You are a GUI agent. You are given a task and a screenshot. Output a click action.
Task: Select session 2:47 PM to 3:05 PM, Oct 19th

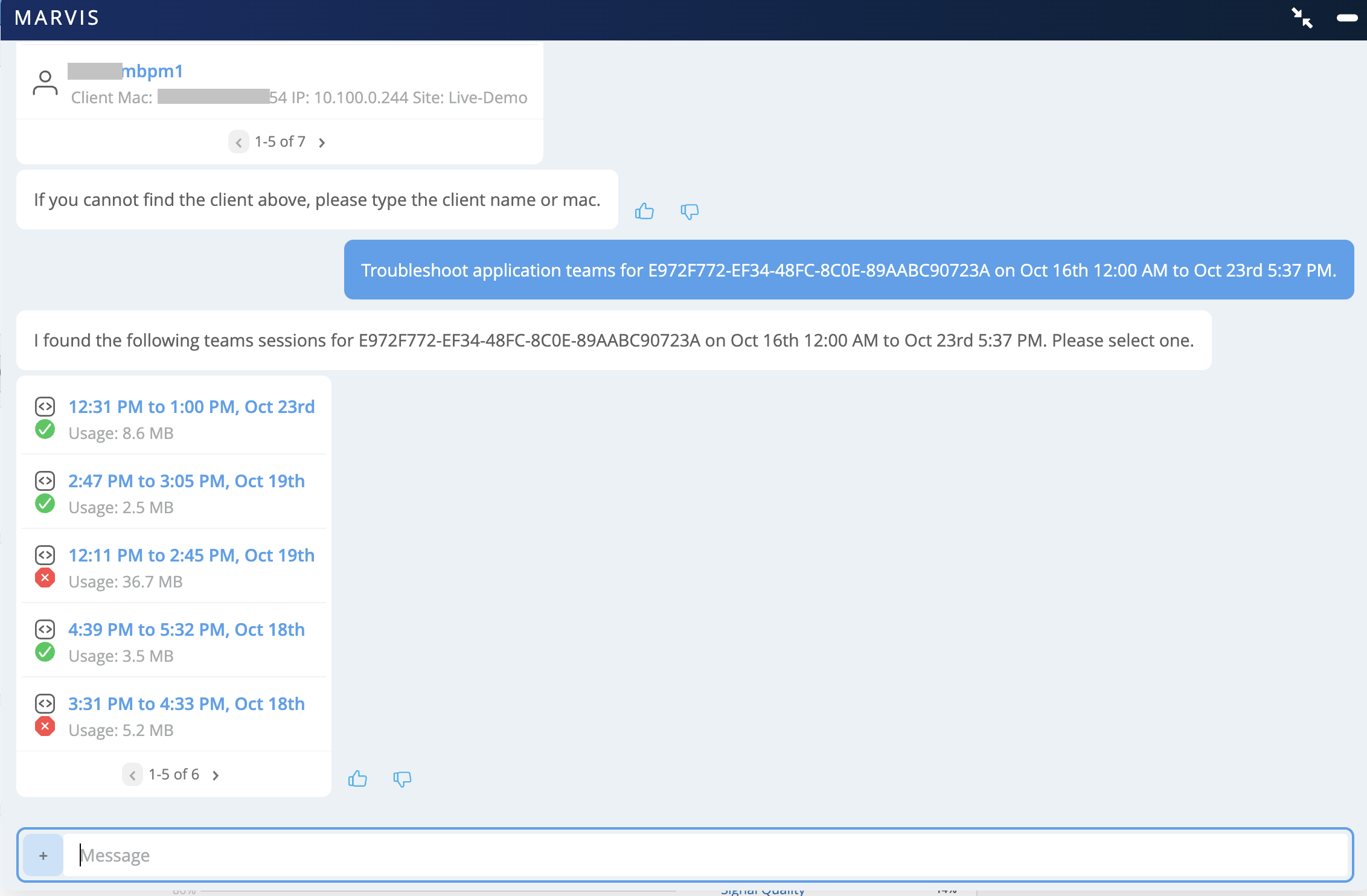186,481
